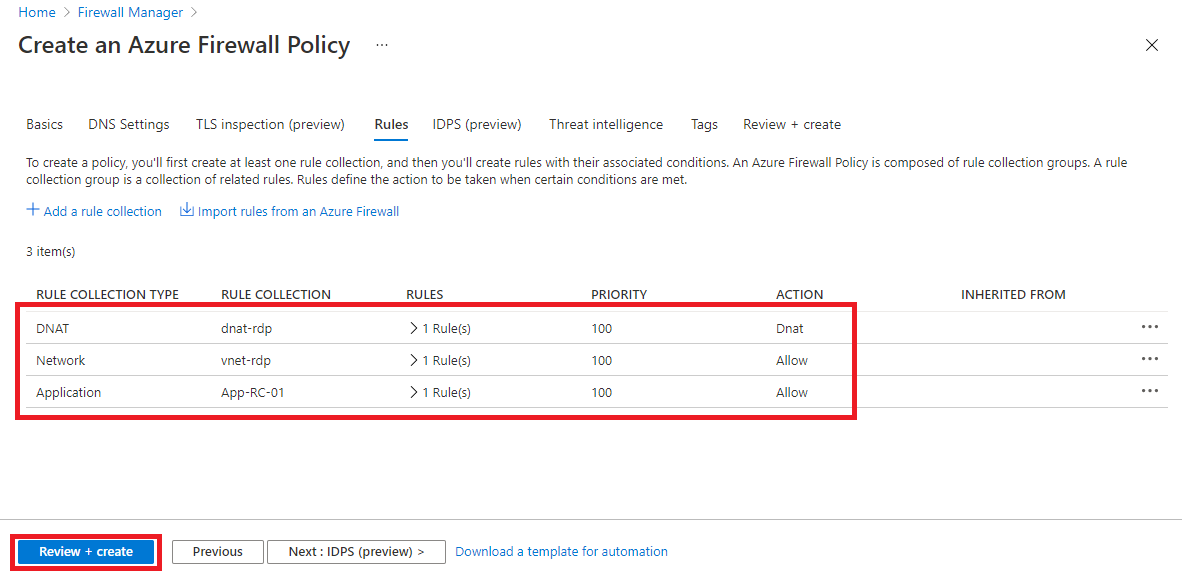The height and width of the screenshot is (574, 1182).
Task: Open more options for the vnet-rdp row
Action: pos(1149,359)
